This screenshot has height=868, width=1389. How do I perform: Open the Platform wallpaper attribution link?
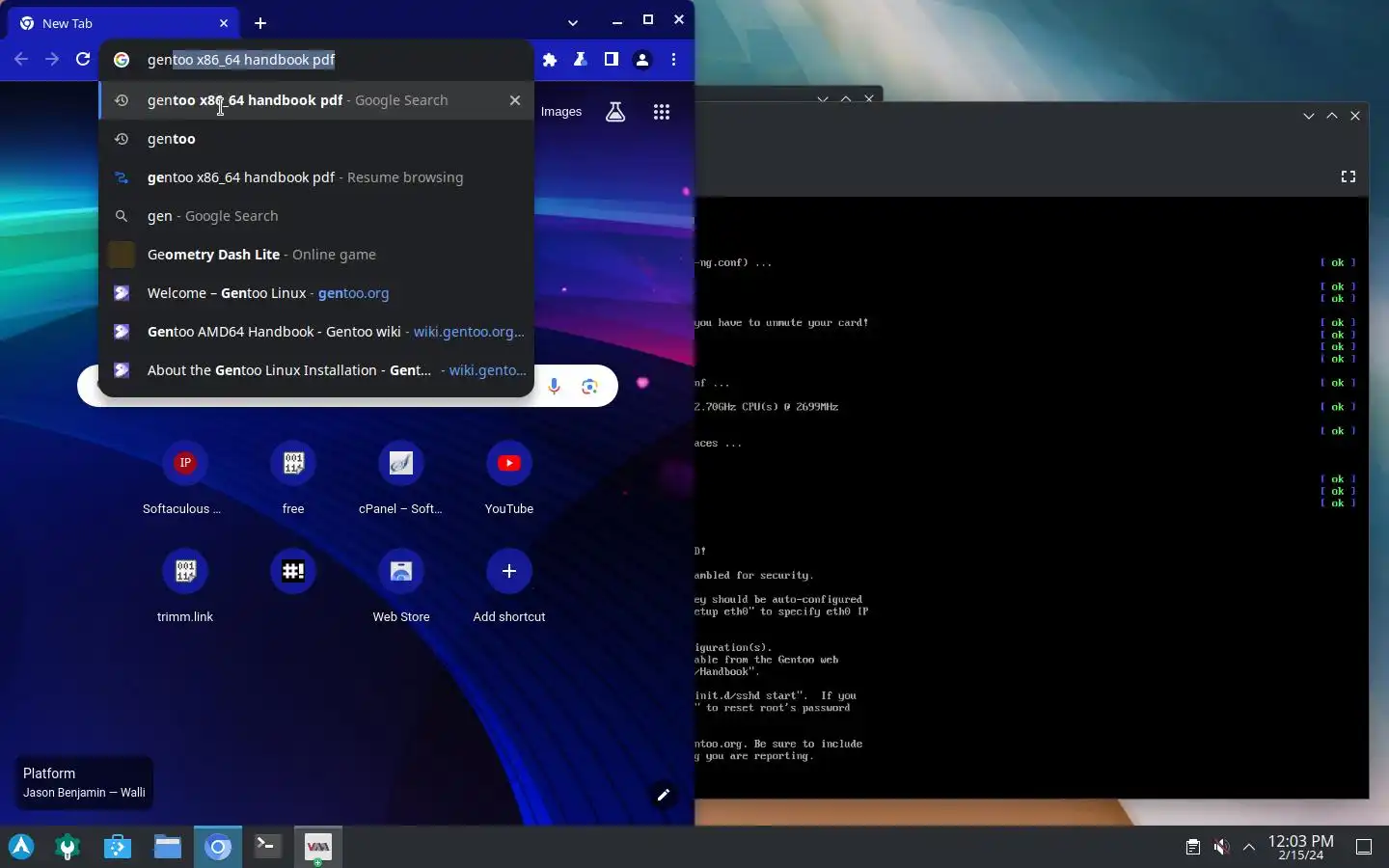(84, 782)
